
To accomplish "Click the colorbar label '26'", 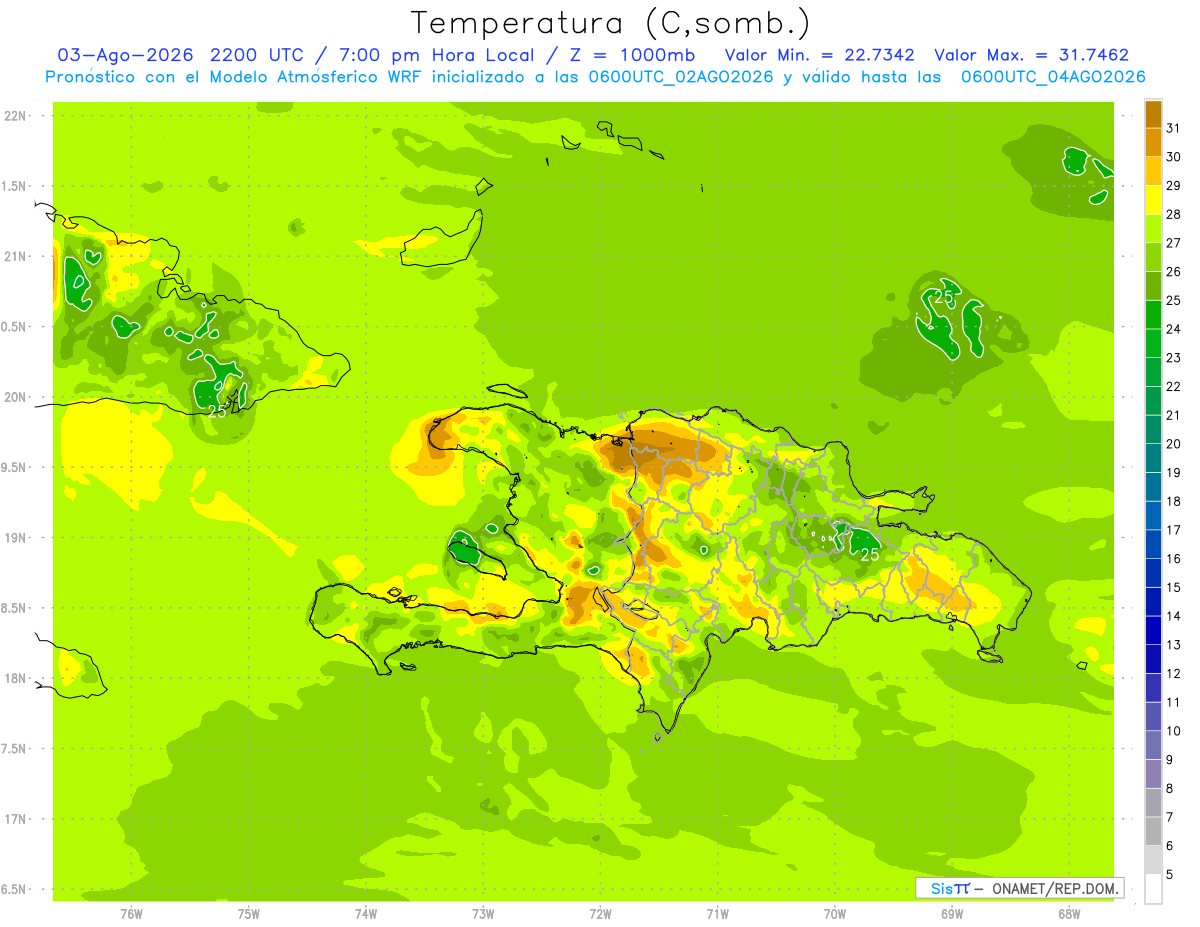I will (x=1174, y=271).
